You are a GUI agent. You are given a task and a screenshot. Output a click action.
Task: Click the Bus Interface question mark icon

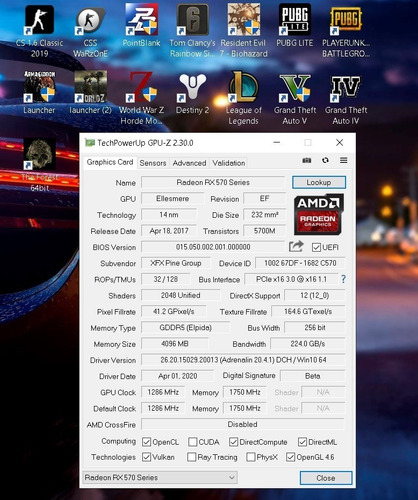point(343,279)
